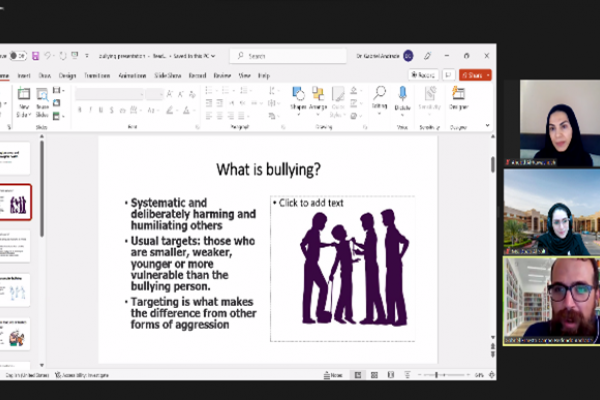The width and height of the screenshot is (600, 400).
Task: Toggle Bold formatting in Font group
Action: point(78,109)
